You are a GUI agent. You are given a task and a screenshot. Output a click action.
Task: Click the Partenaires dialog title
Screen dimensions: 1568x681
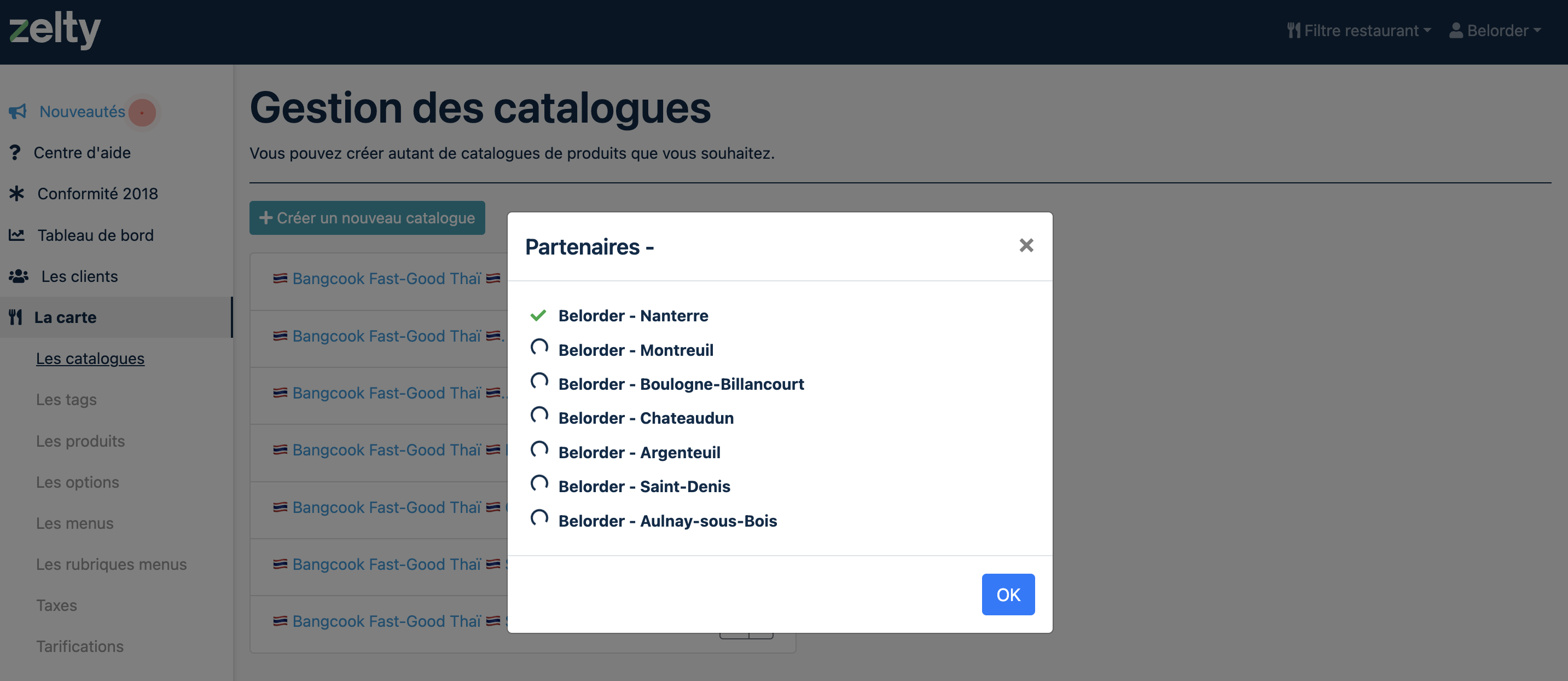point(589,247)
